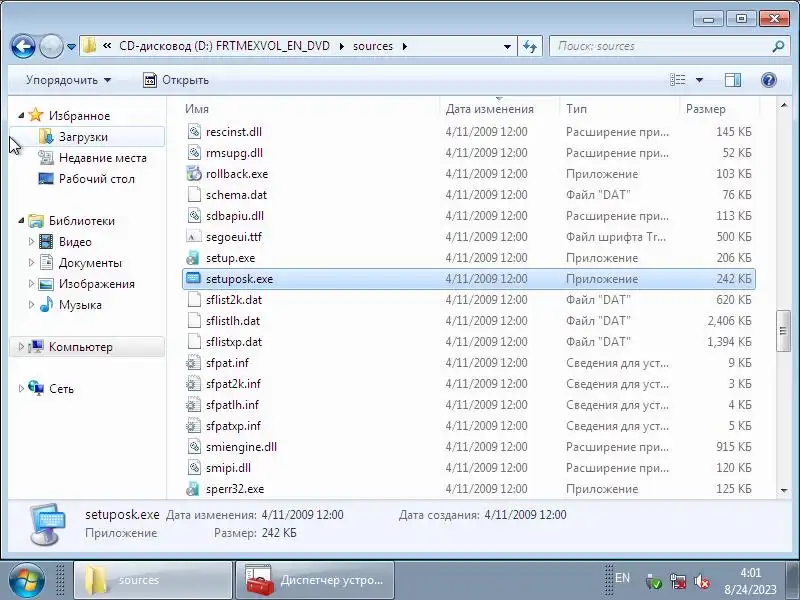Open address bar history dropdown

coord(507,46)
